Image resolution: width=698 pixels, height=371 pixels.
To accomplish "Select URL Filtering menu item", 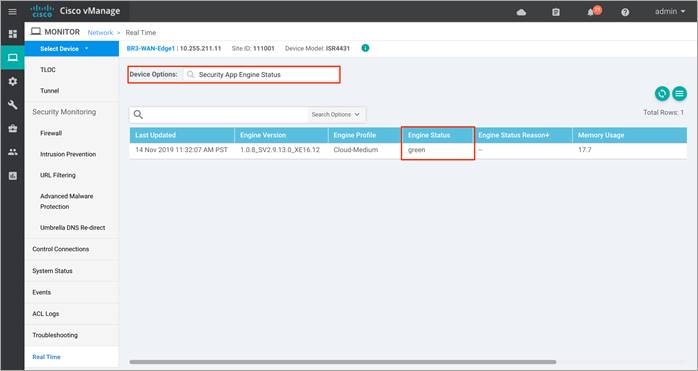I will pos(58,175).
